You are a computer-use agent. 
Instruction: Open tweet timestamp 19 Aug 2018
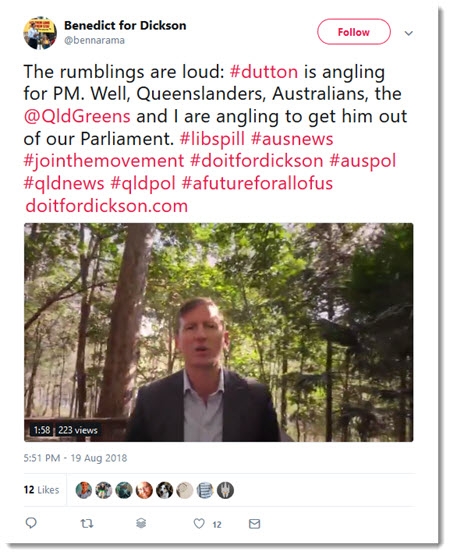pyautogui.click(x=75, y=458)
